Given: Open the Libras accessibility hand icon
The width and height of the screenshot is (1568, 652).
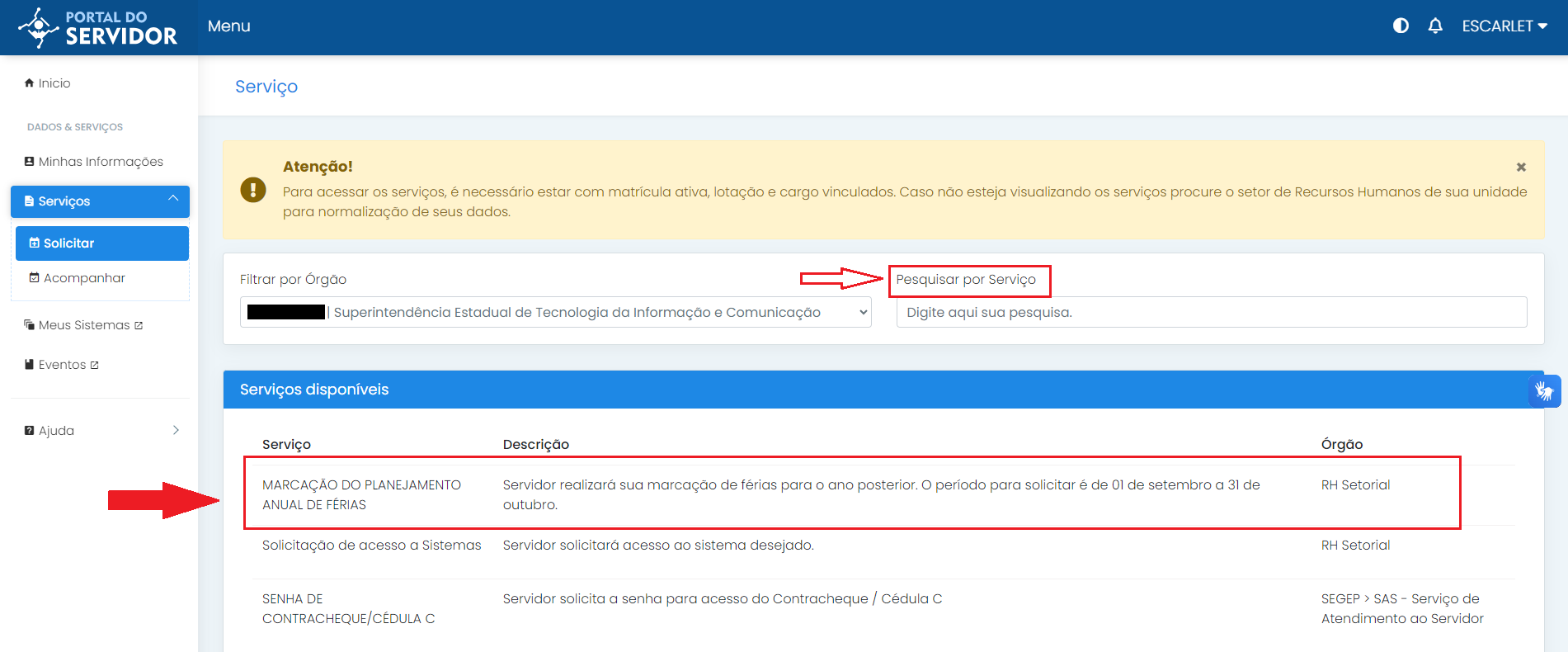Looking at the screenshot, I should click(x=1544, y=391).
